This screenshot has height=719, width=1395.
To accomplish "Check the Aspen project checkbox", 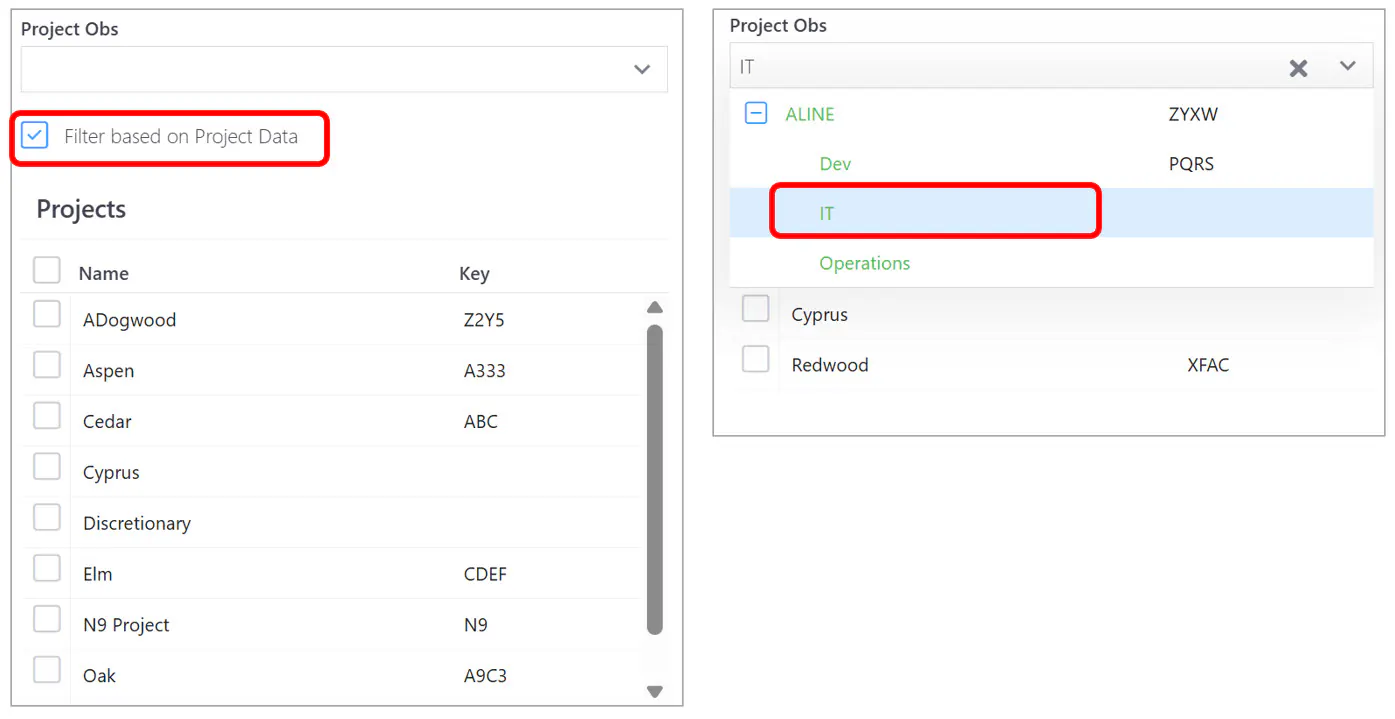I will click(x=47, y=365).
